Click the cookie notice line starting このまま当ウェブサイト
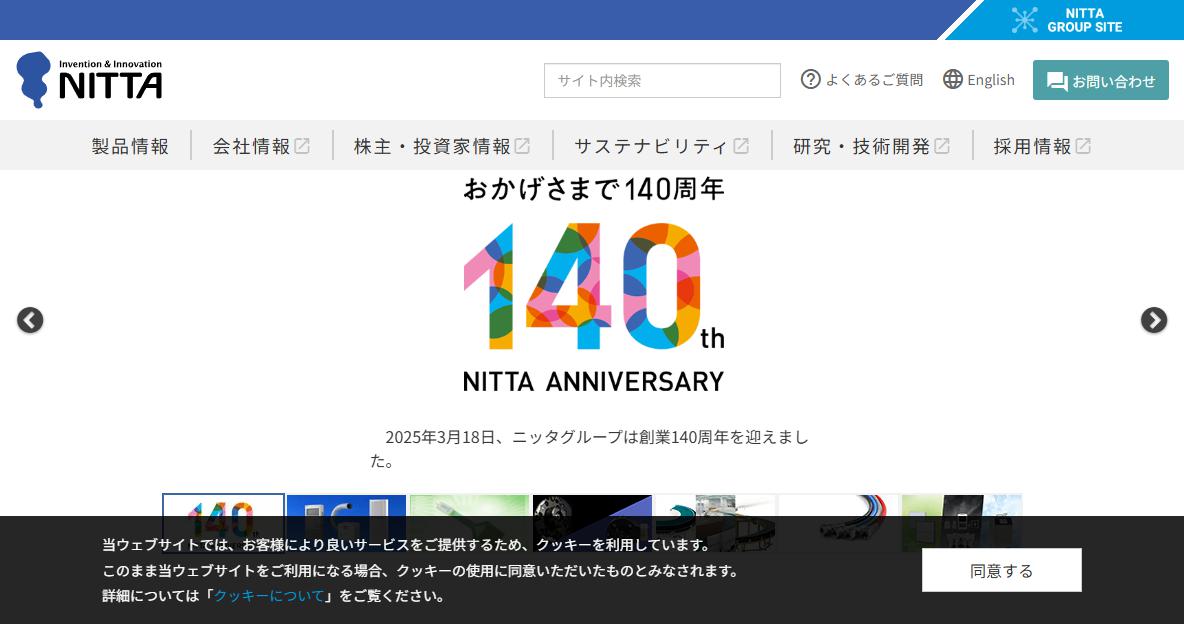The width and height of the screenshot is (1184, 624). point(421,570)
